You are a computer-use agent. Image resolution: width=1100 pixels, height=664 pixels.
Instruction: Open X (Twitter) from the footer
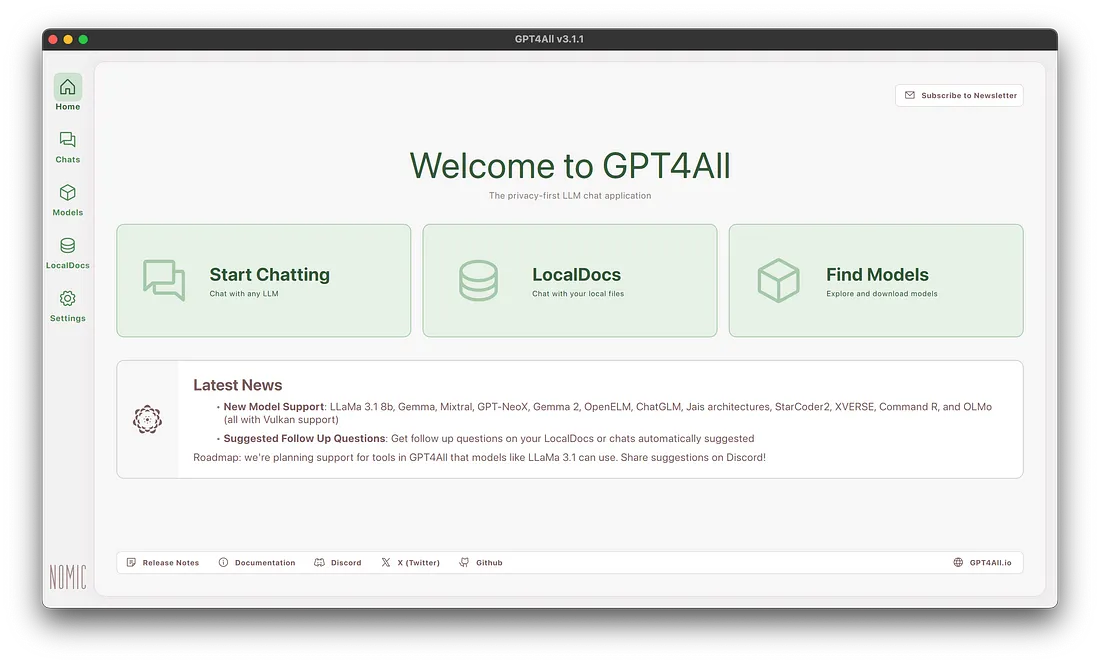point(410,562)
